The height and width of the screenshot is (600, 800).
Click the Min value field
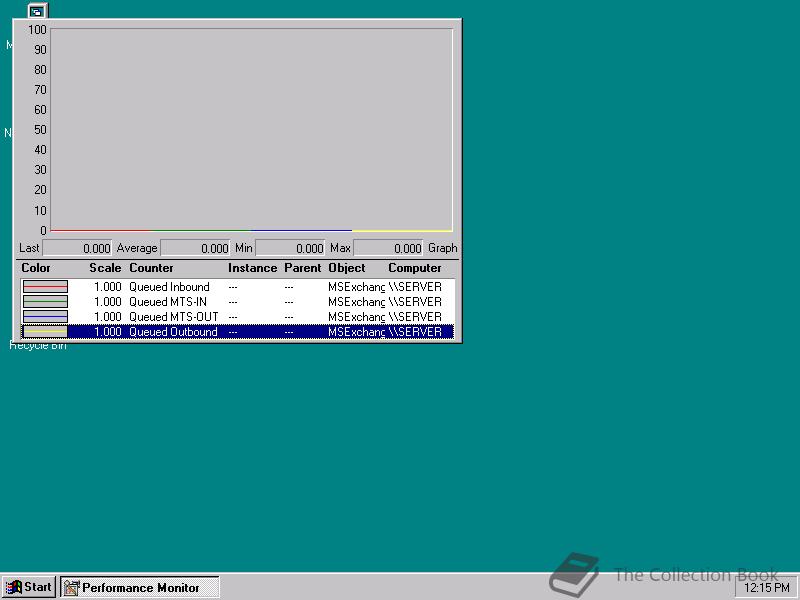290,248
